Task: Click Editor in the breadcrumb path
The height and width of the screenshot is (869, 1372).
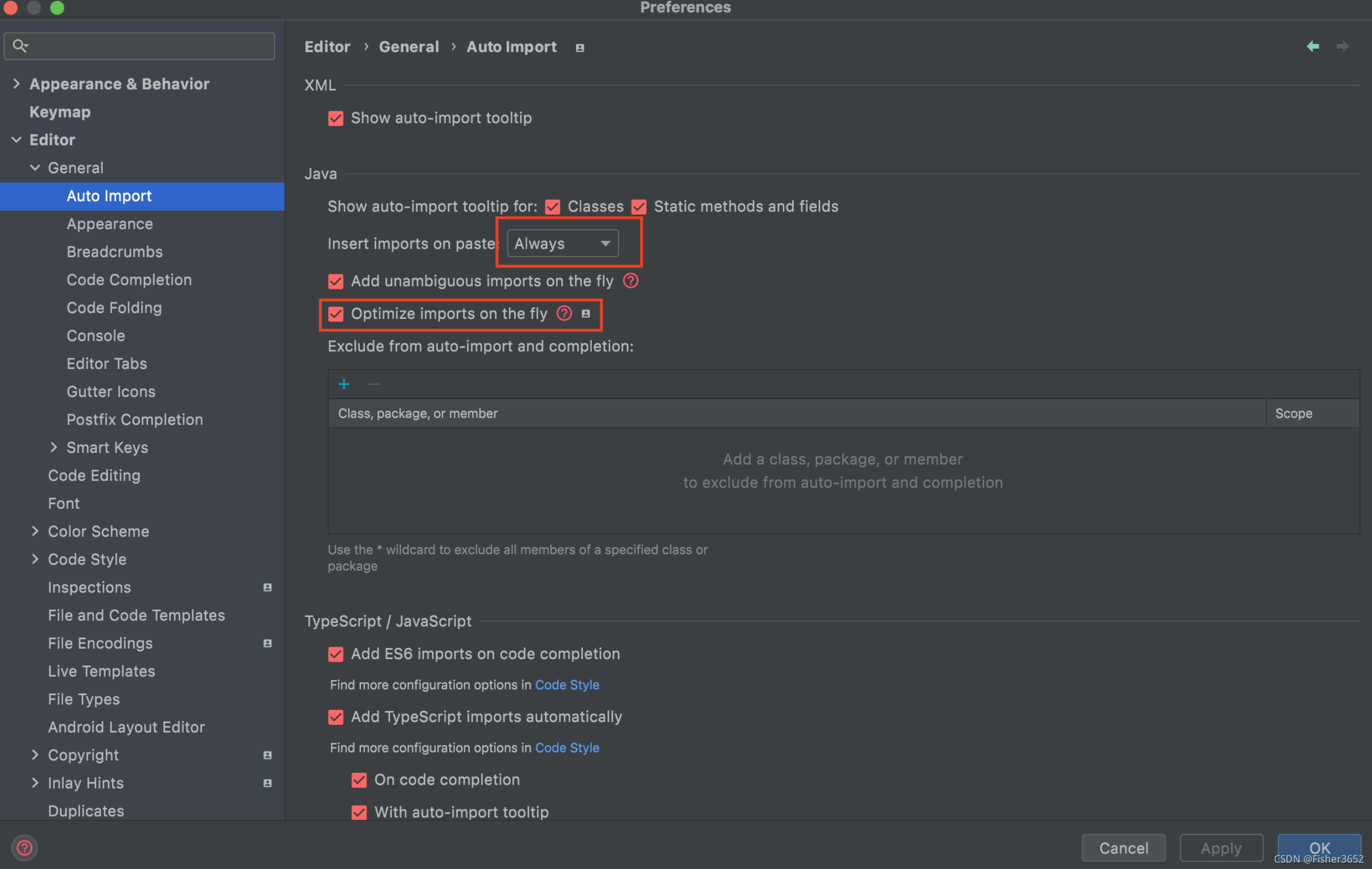Action: pyautogui.click(x=327, y=47)
